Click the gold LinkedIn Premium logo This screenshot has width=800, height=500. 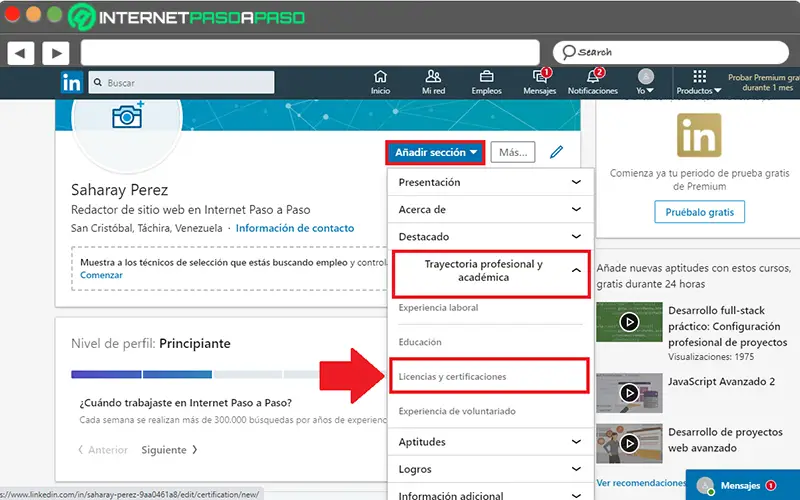pos(699,135)
